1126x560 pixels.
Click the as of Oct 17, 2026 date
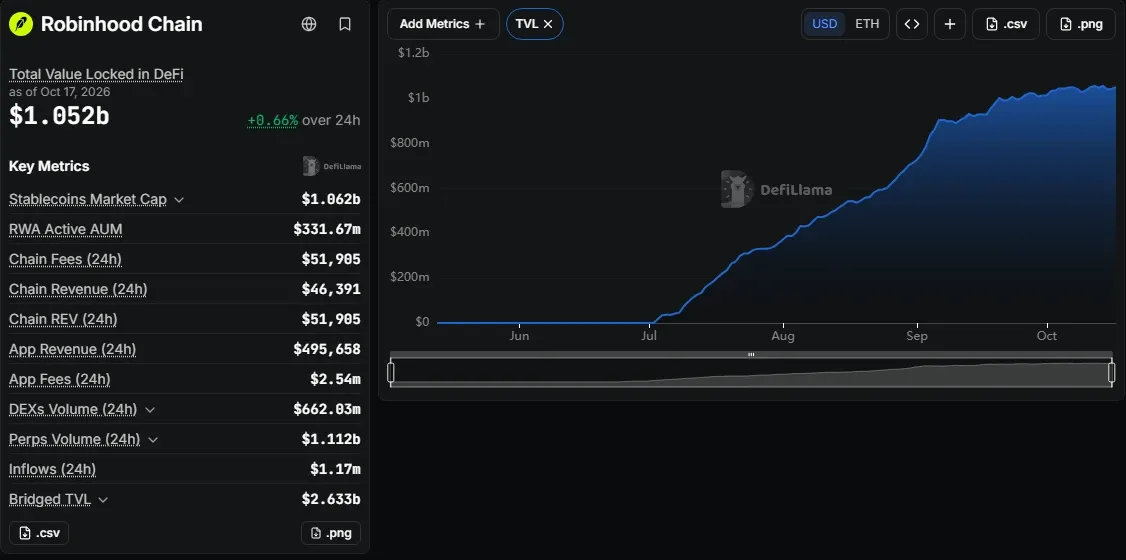click(60, 92)
